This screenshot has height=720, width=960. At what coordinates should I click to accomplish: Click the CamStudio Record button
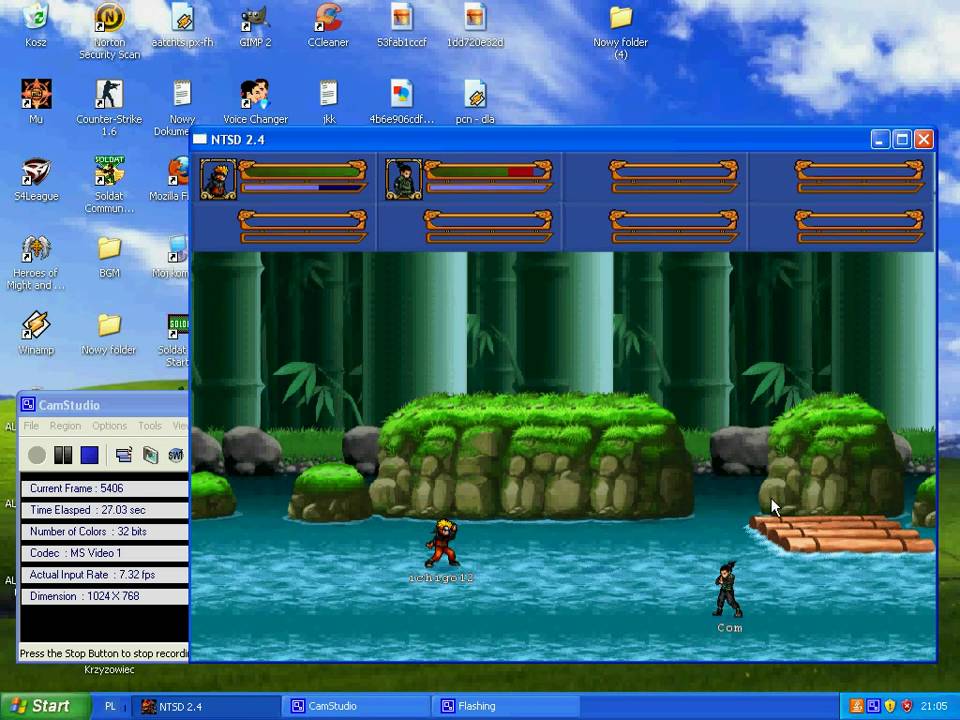(x=37, y=455)
